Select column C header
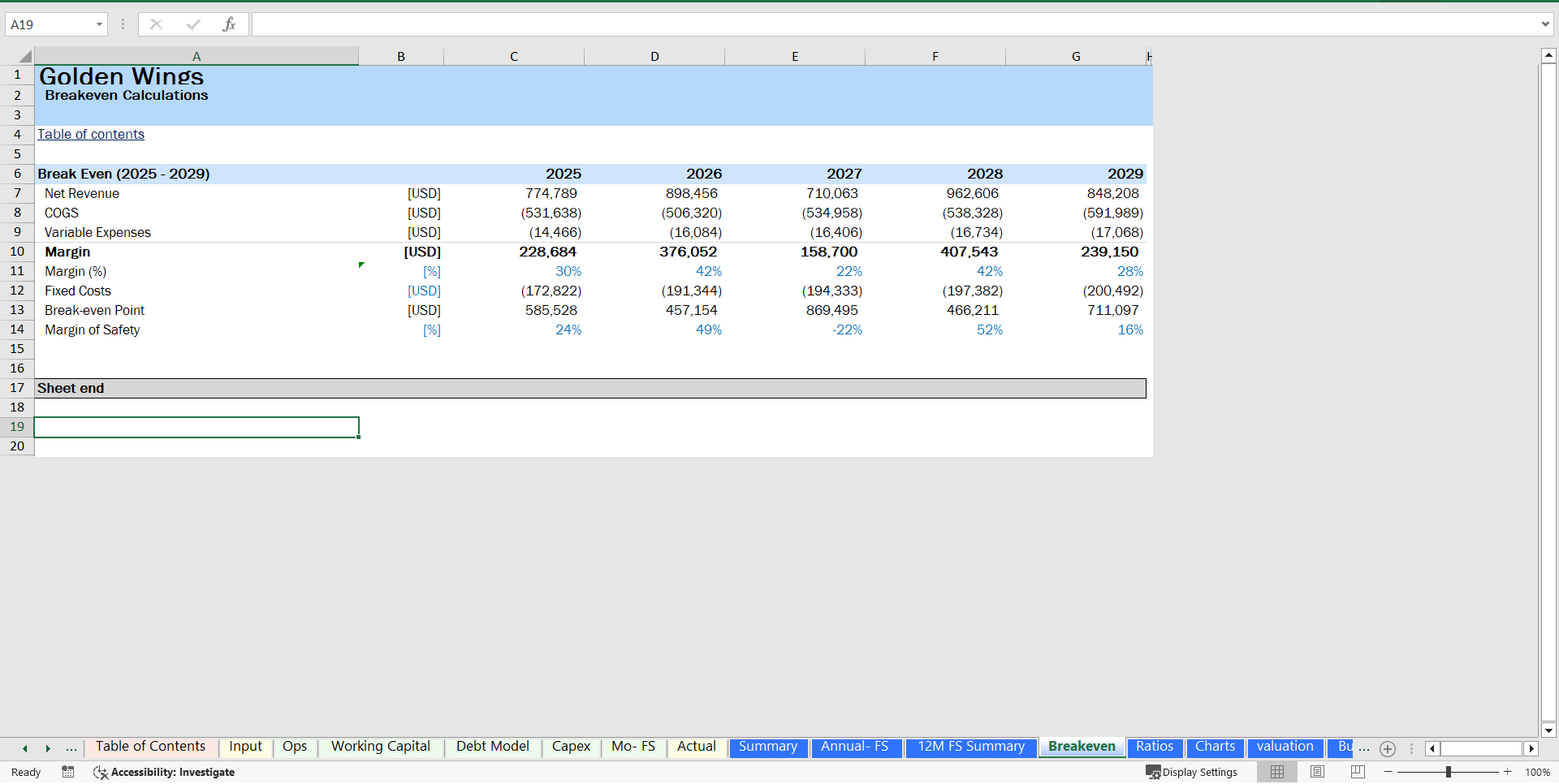This screenshot has width=1559, height=784. tap(514, 56)
